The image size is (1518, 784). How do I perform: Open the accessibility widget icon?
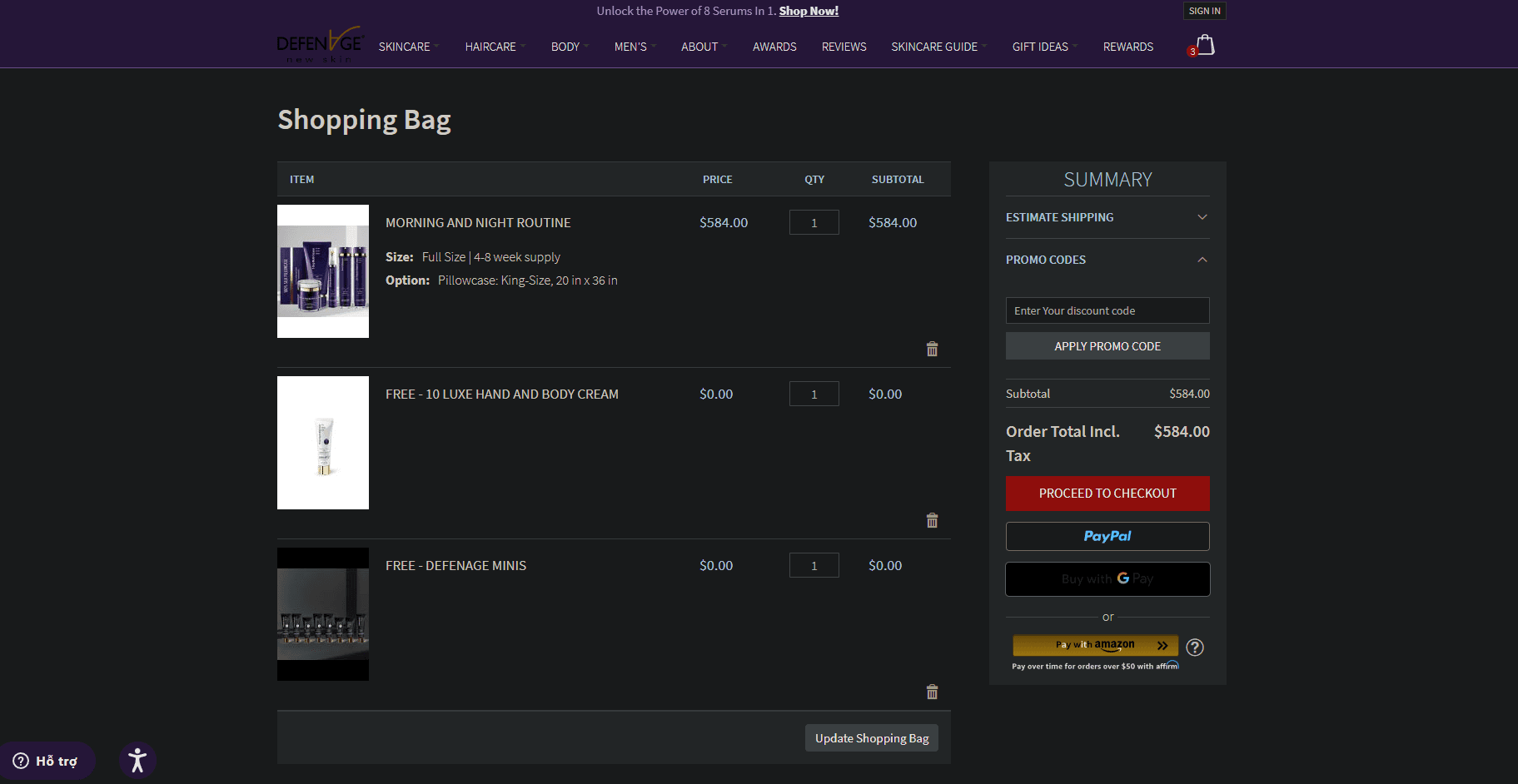(x=137, y=761)
